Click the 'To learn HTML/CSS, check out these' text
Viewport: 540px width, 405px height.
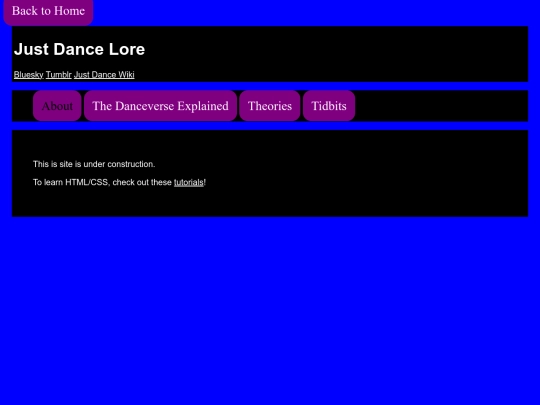(102, 183)
